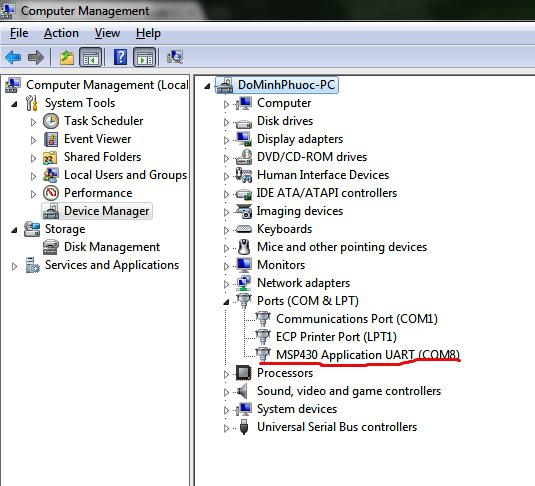Image resolution: width=535 pixels, height=486 pixels.
Task: Click the Back arrow toolbar button
Action: (x=13, y=57)
